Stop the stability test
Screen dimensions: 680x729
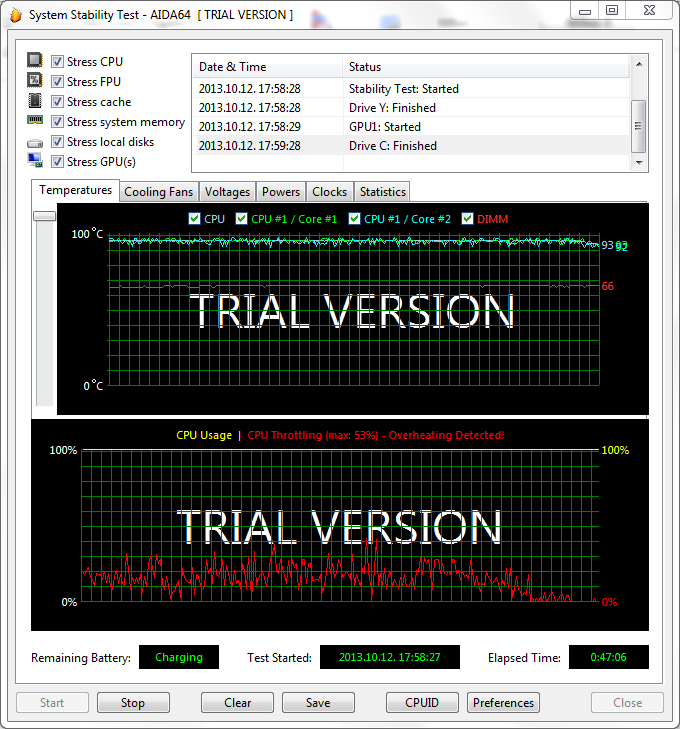133,702
